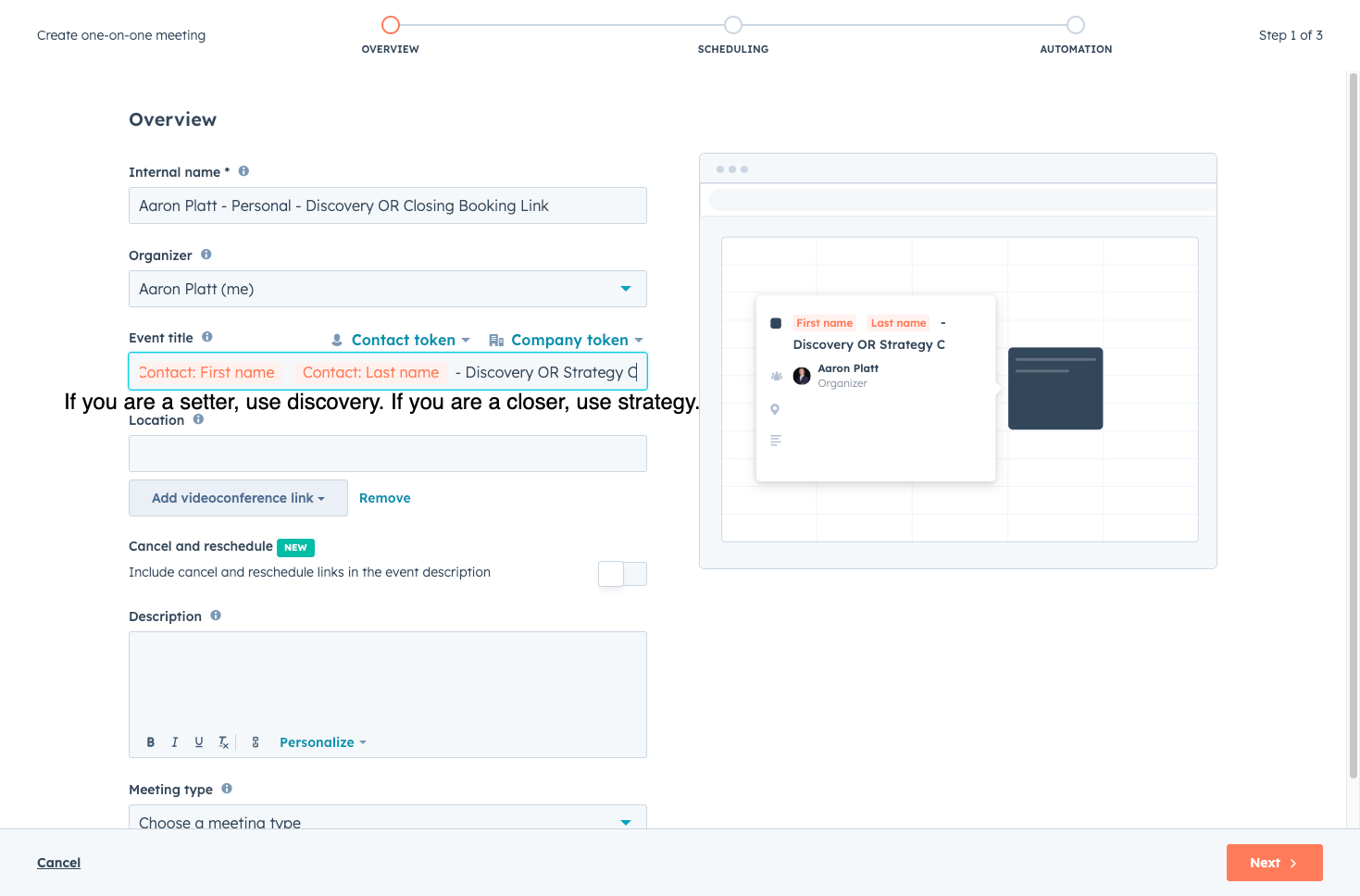Click the Remove link

385,498
